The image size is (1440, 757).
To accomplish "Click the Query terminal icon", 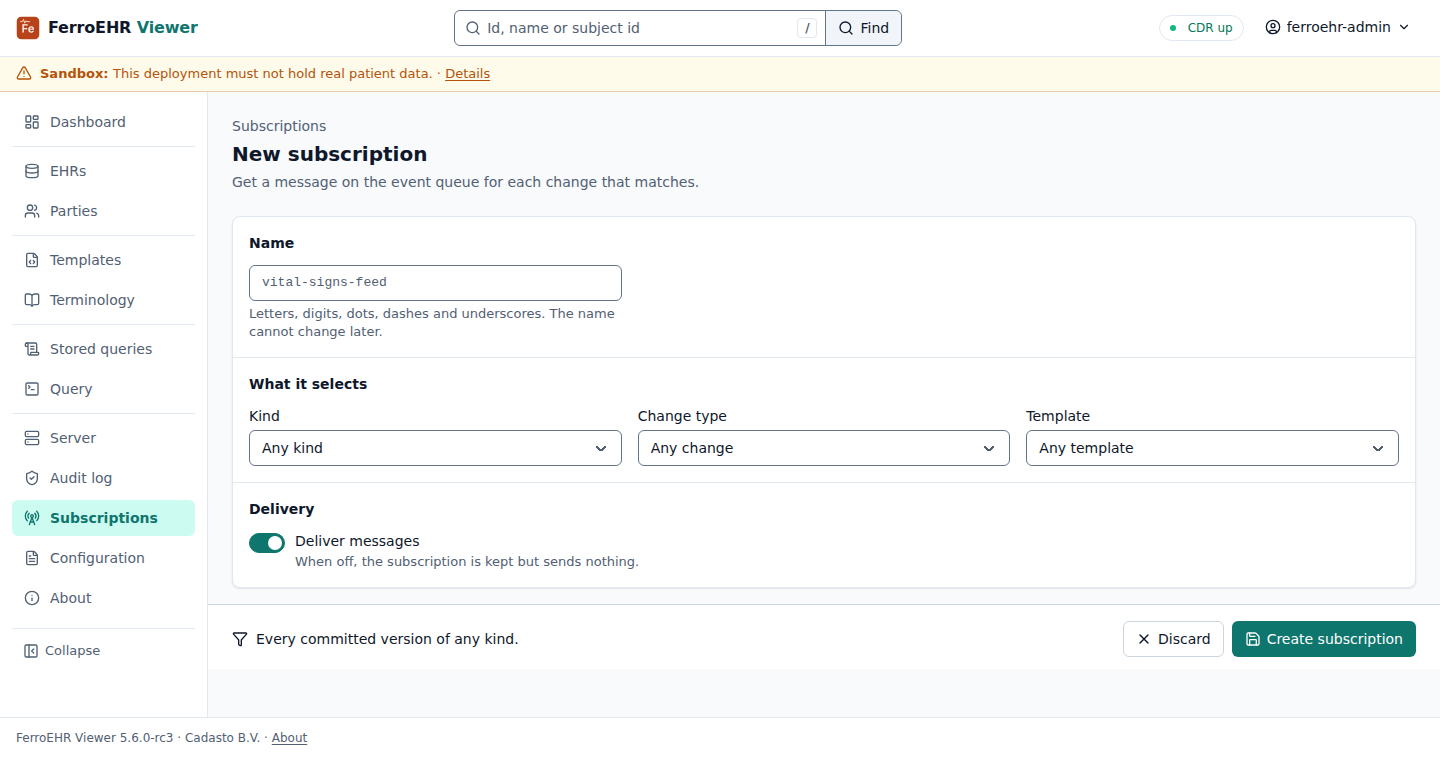I will click(32, 389).
